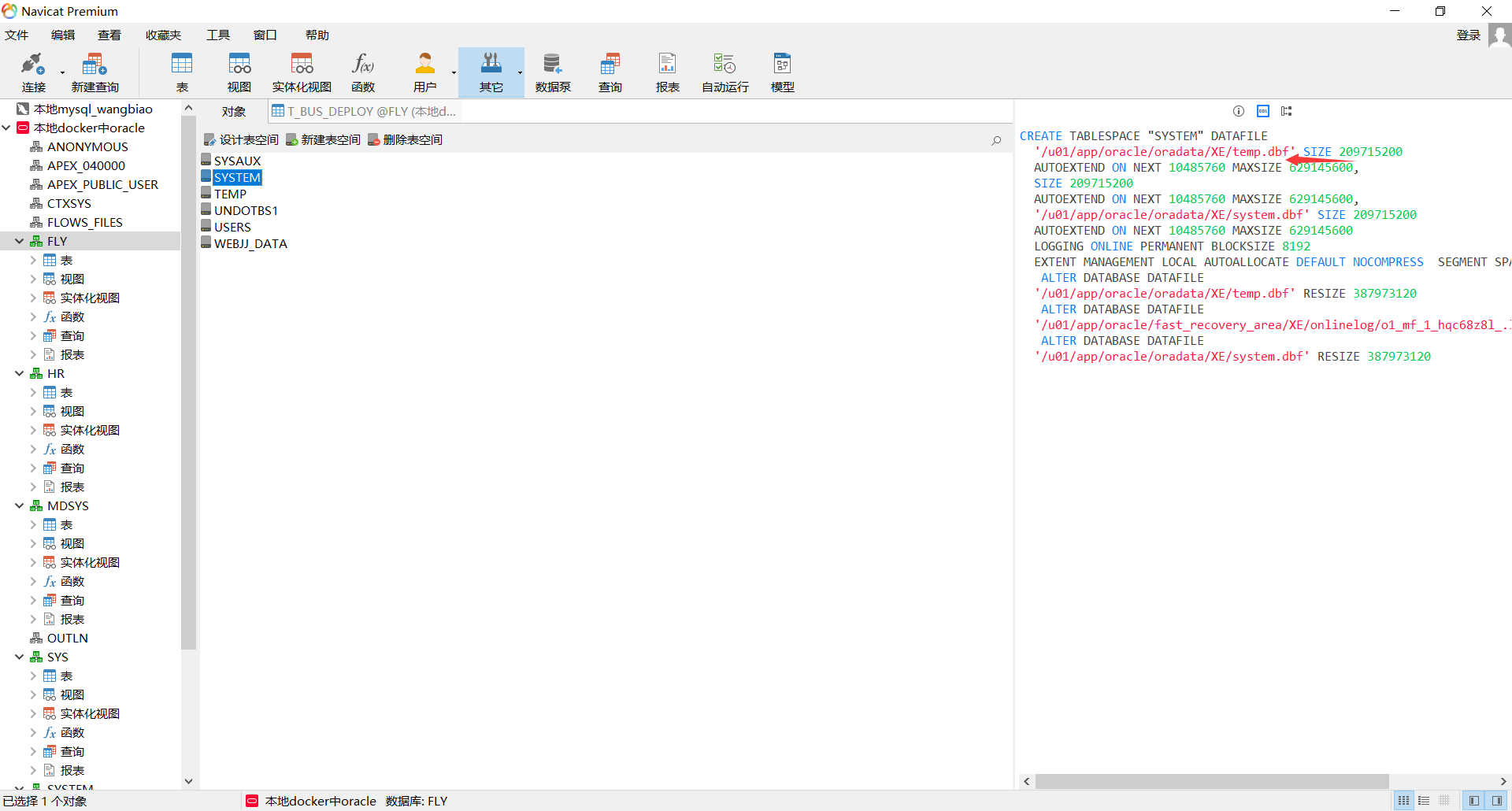The image size is (1512, 811).
Task: Click the Query (查询) toolbar icon
Action: click(x=610, y=72)
